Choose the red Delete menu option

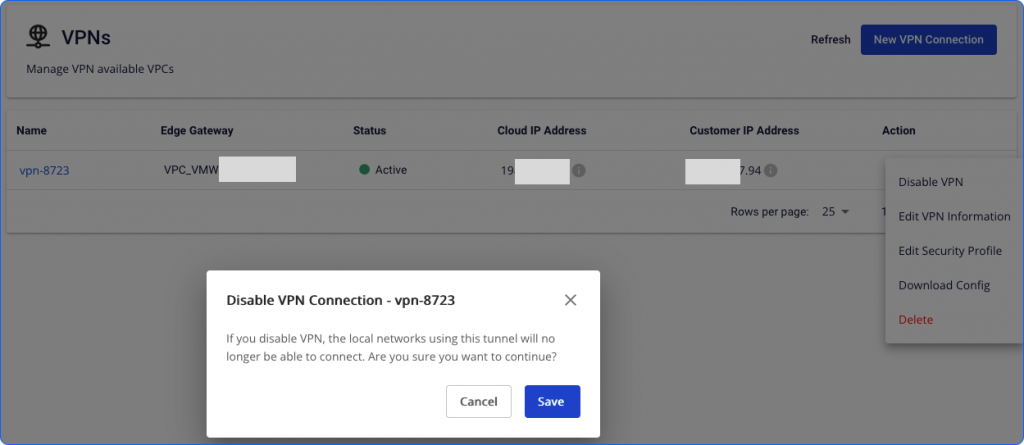(916, 319)
